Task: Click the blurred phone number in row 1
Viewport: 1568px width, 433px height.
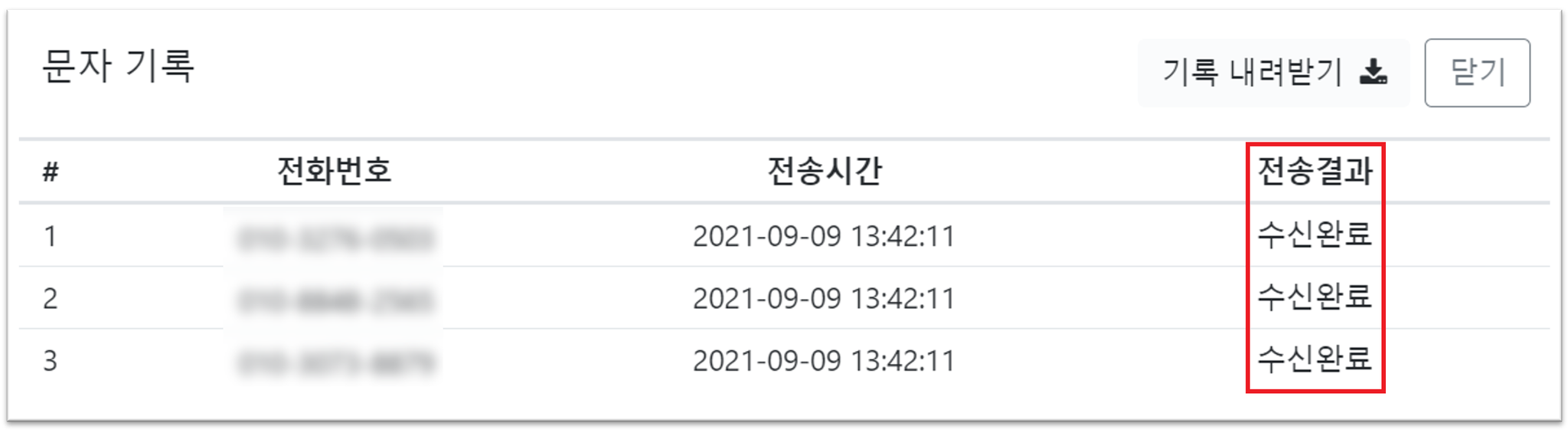Action: point(335,238)
